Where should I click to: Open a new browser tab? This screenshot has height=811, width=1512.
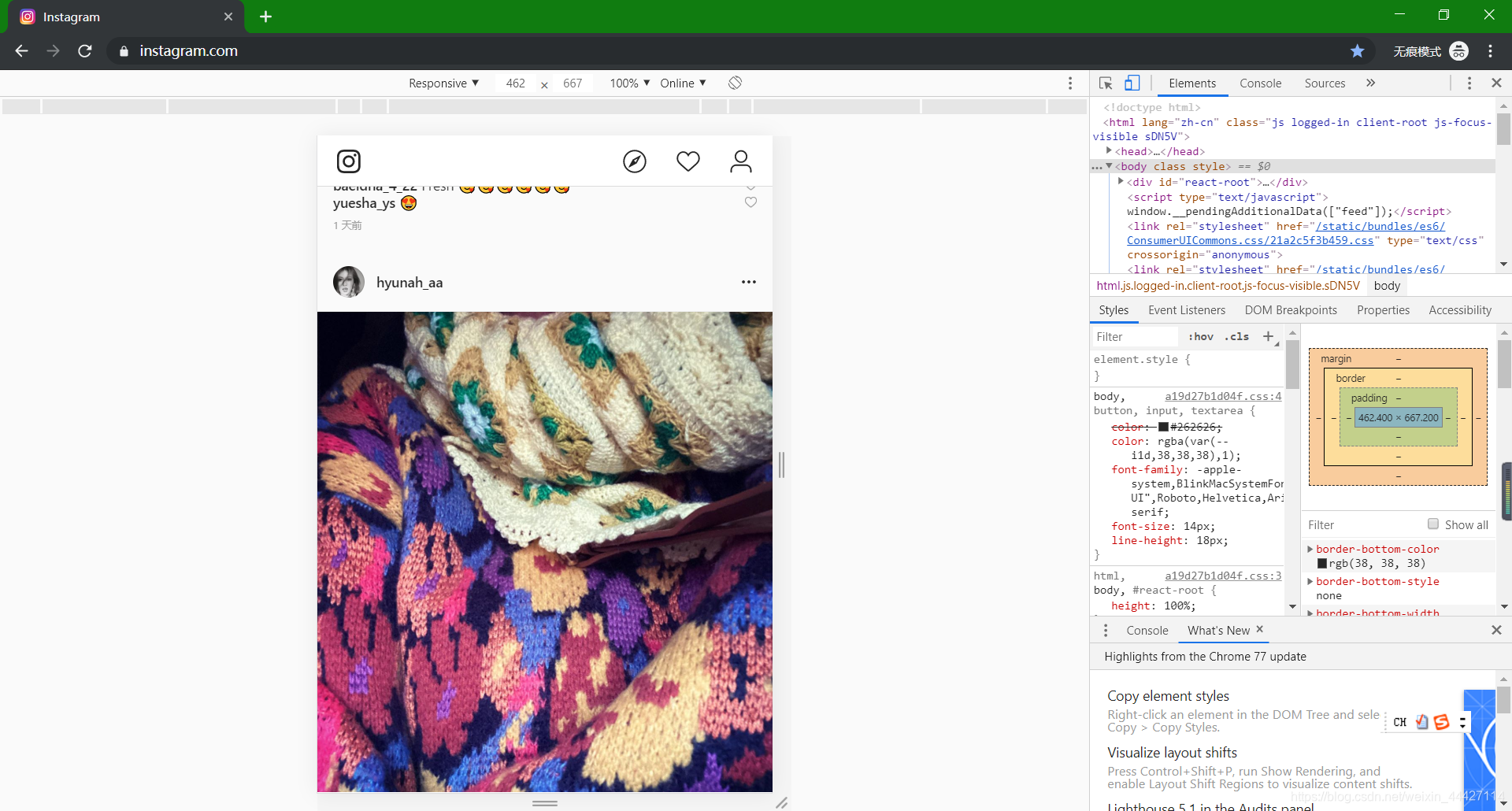pyautogui.click(x=265, y=17)
